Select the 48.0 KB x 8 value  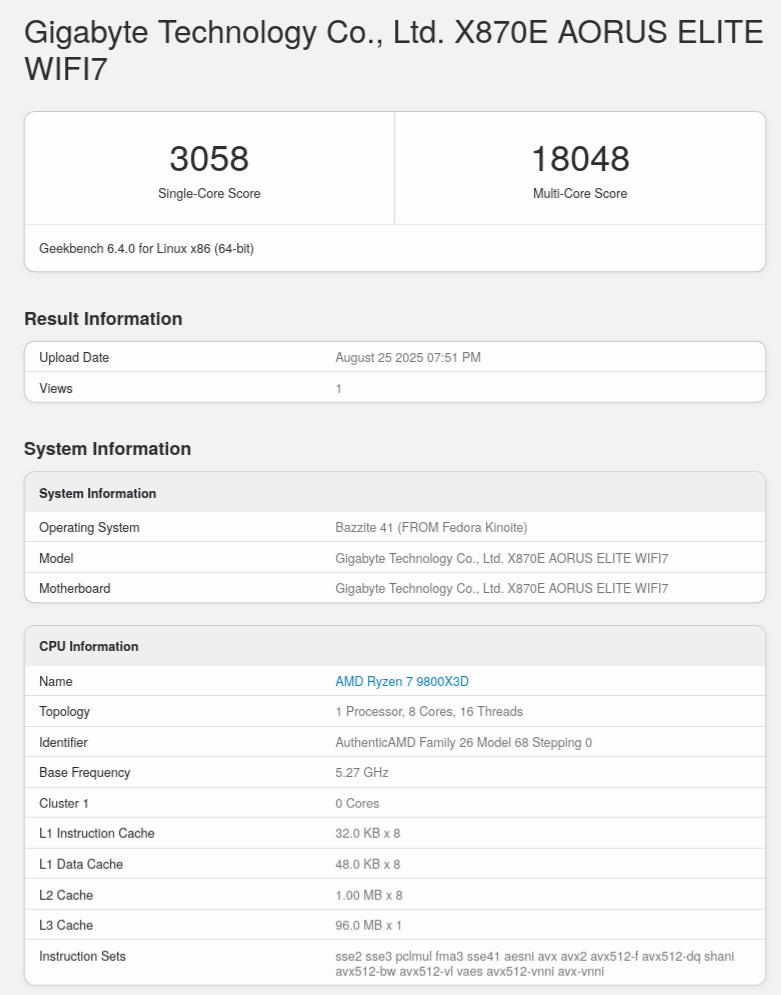pos(367,864)
